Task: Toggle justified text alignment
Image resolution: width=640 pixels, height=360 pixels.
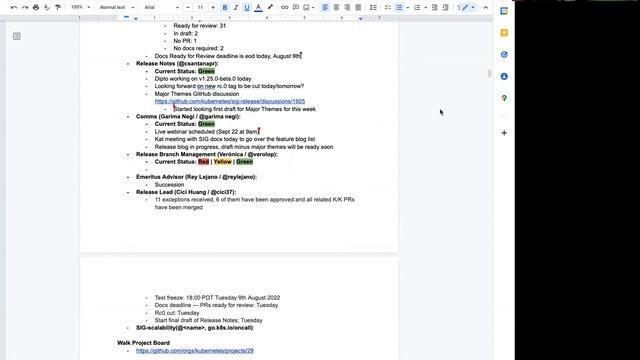Action: 358,7
